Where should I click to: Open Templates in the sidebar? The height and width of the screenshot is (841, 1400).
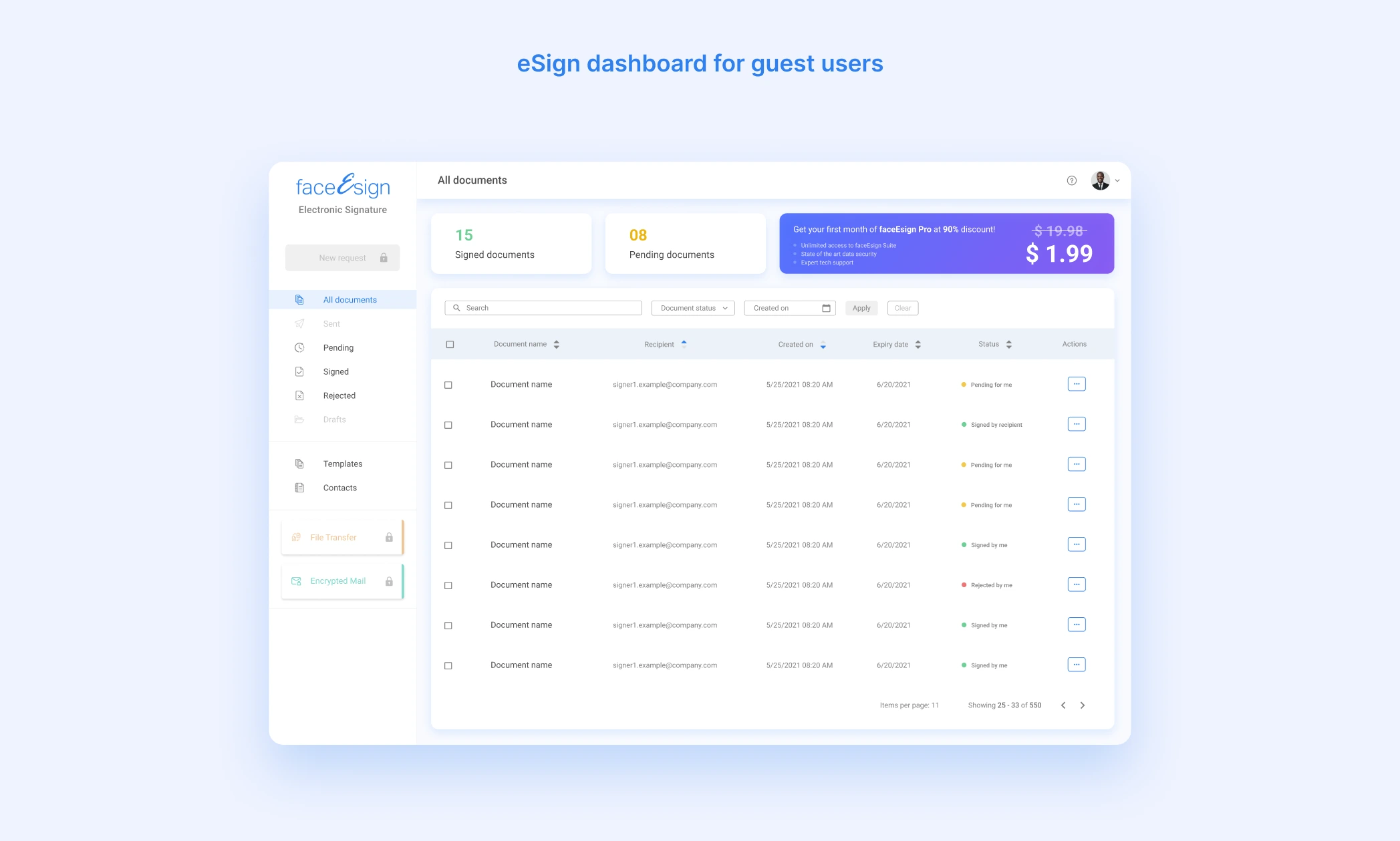(343, 464)
